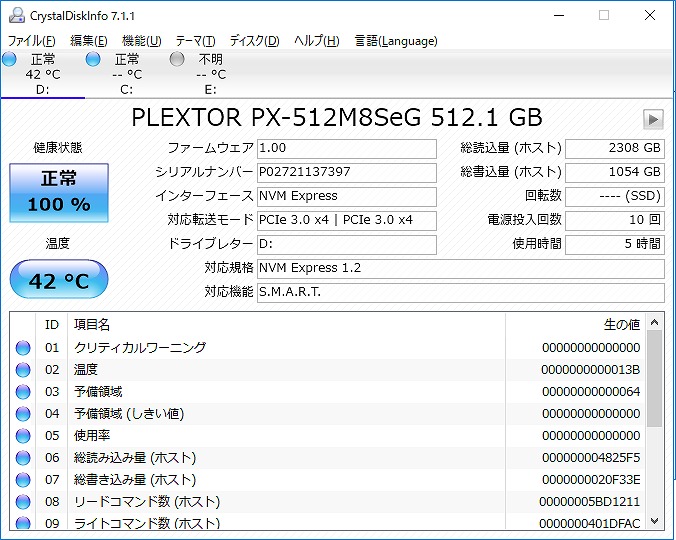Click status icon for 04 予備領域 (しきい値)
The width and height of the screenshot is (676, 540).
pyautogui.click(x=23, y=414)
